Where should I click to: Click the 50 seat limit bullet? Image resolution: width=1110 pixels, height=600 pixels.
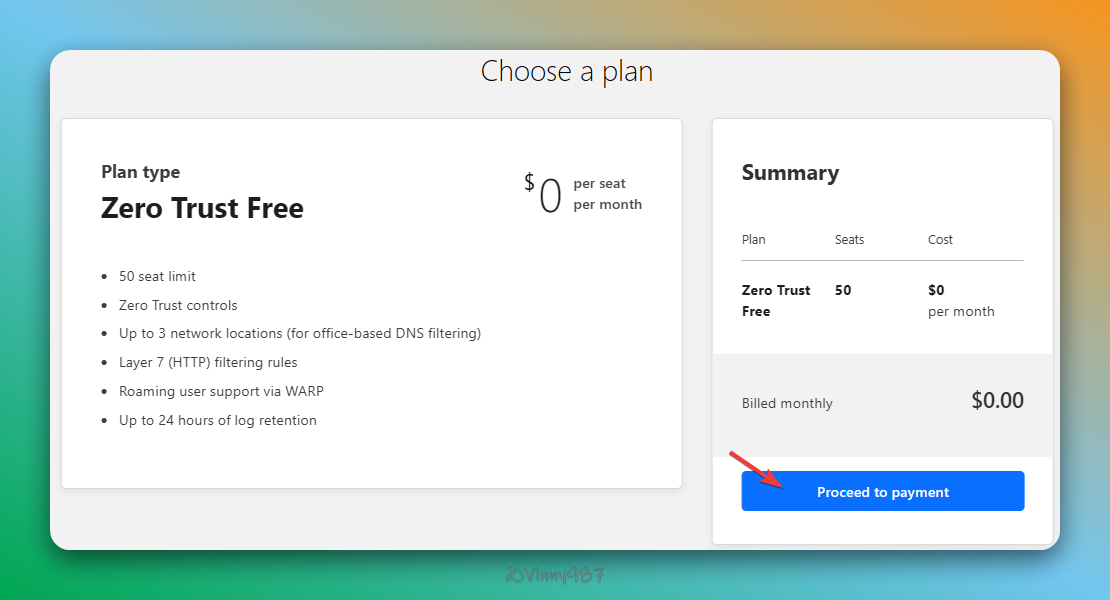(x=157, y=276)
